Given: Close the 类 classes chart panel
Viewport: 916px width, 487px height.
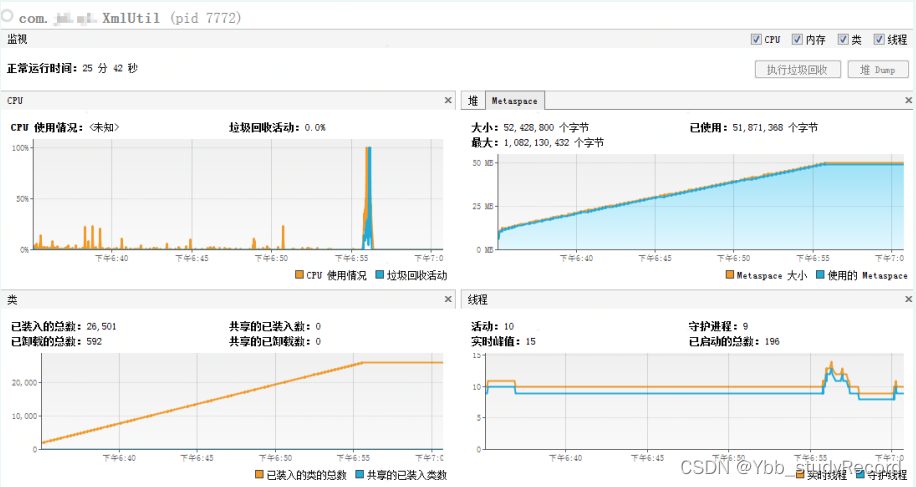Looking at the screenshot, I should [448, 299].
